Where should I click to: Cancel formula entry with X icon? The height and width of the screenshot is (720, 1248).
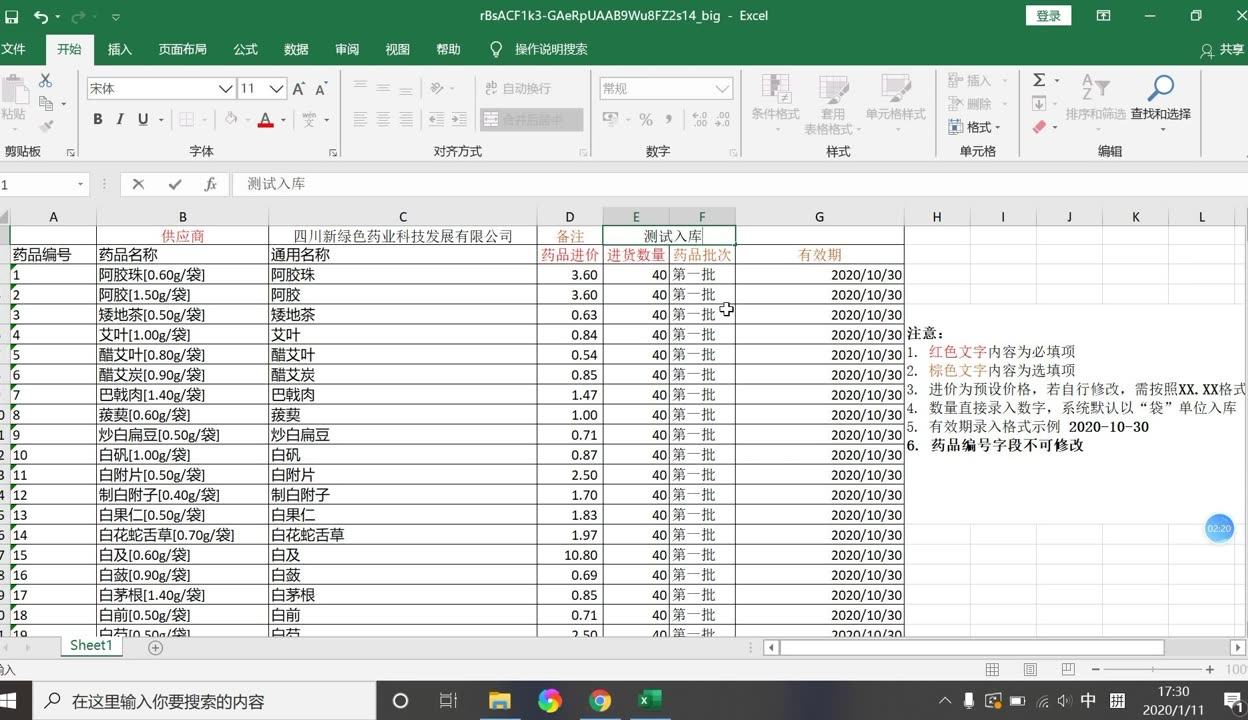pyautogui.click(x=138, y=184)
